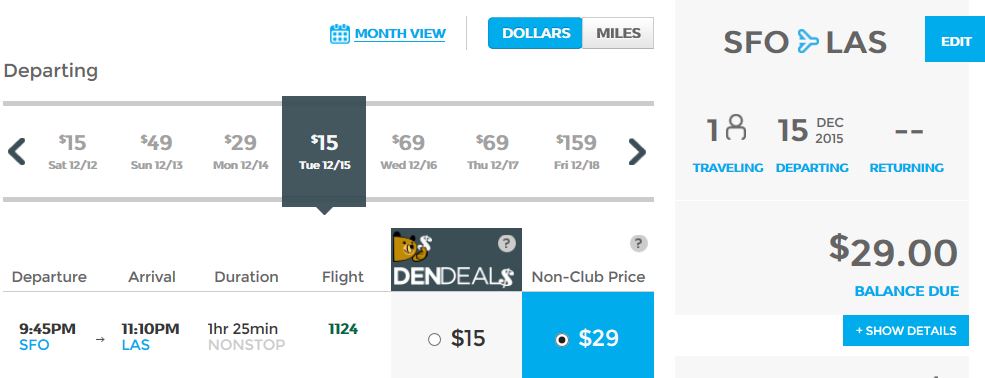Click the SFO departure airport link
This screenshot has width=985, height=378.
click(x=34, y=345)
